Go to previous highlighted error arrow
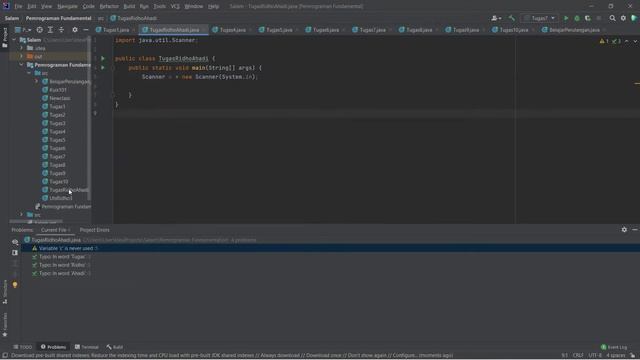Image resolution: width=640 pixels, height=360 pixels. (627, 41)
